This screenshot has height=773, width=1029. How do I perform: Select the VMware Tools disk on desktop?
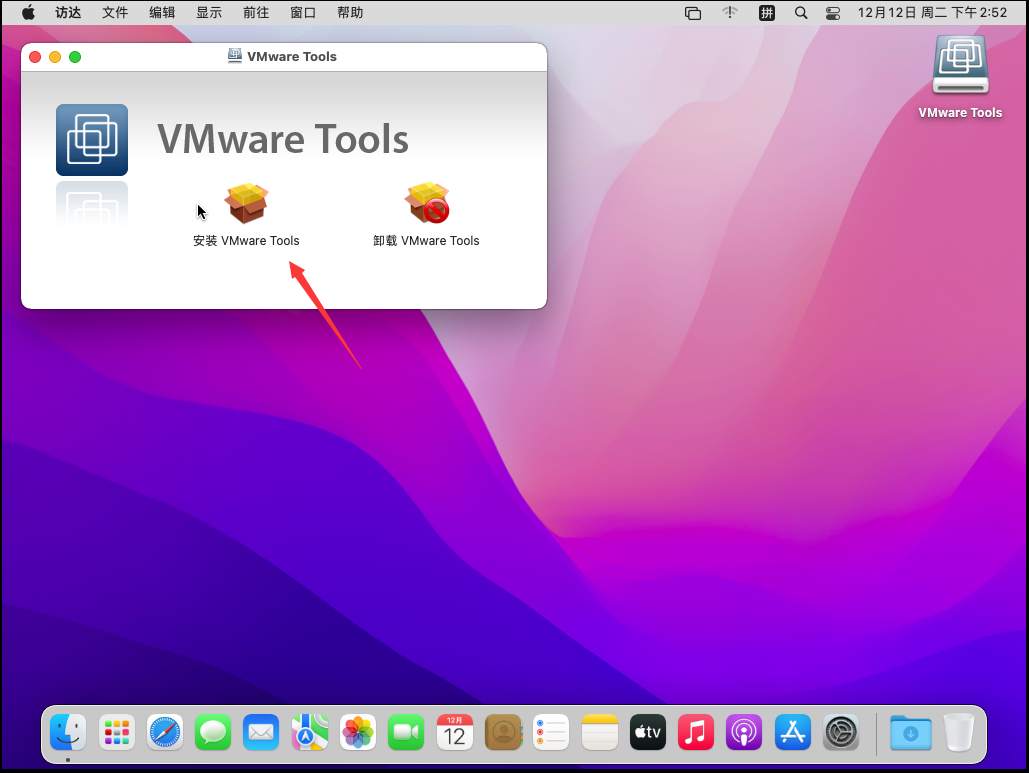(961, 66)
